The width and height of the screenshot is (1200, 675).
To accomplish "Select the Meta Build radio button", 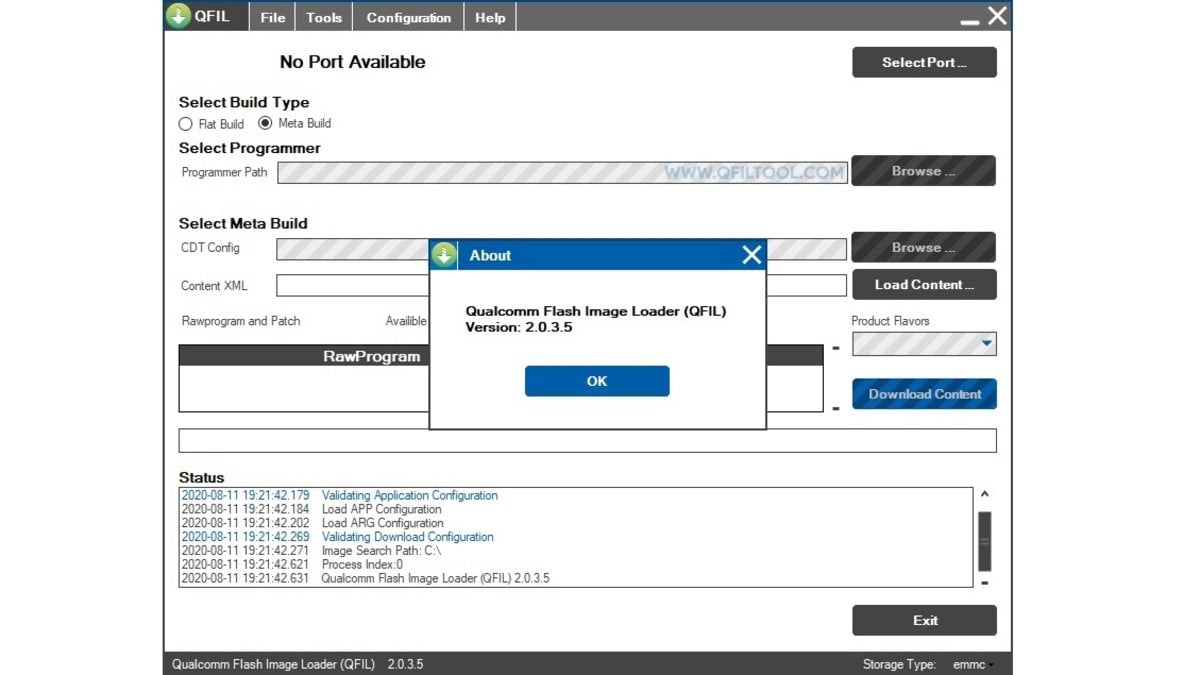I will pyautogui.click(x=265, y=123).
